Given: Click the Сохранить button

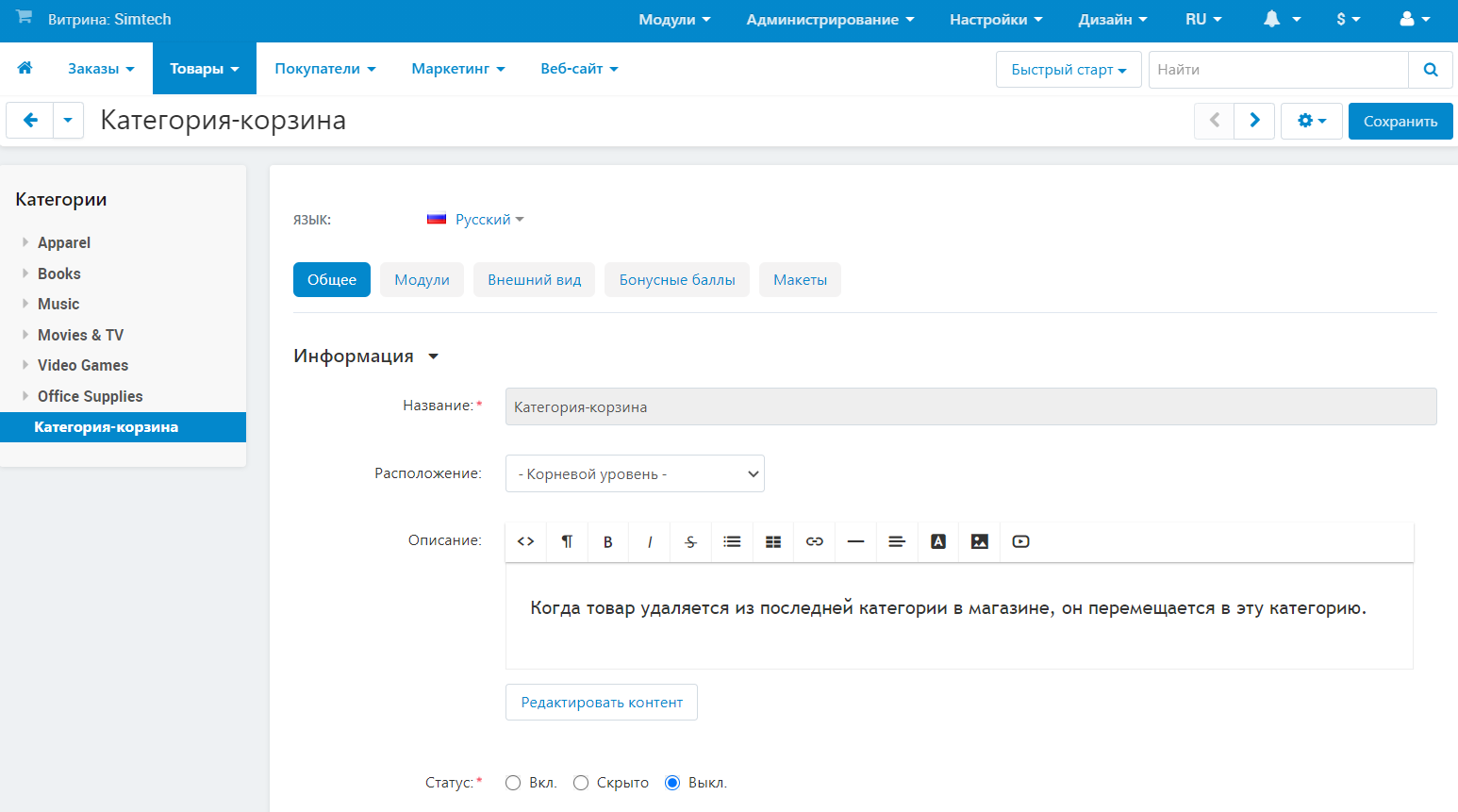Looking at the screenshot, I should point(1400,121).
